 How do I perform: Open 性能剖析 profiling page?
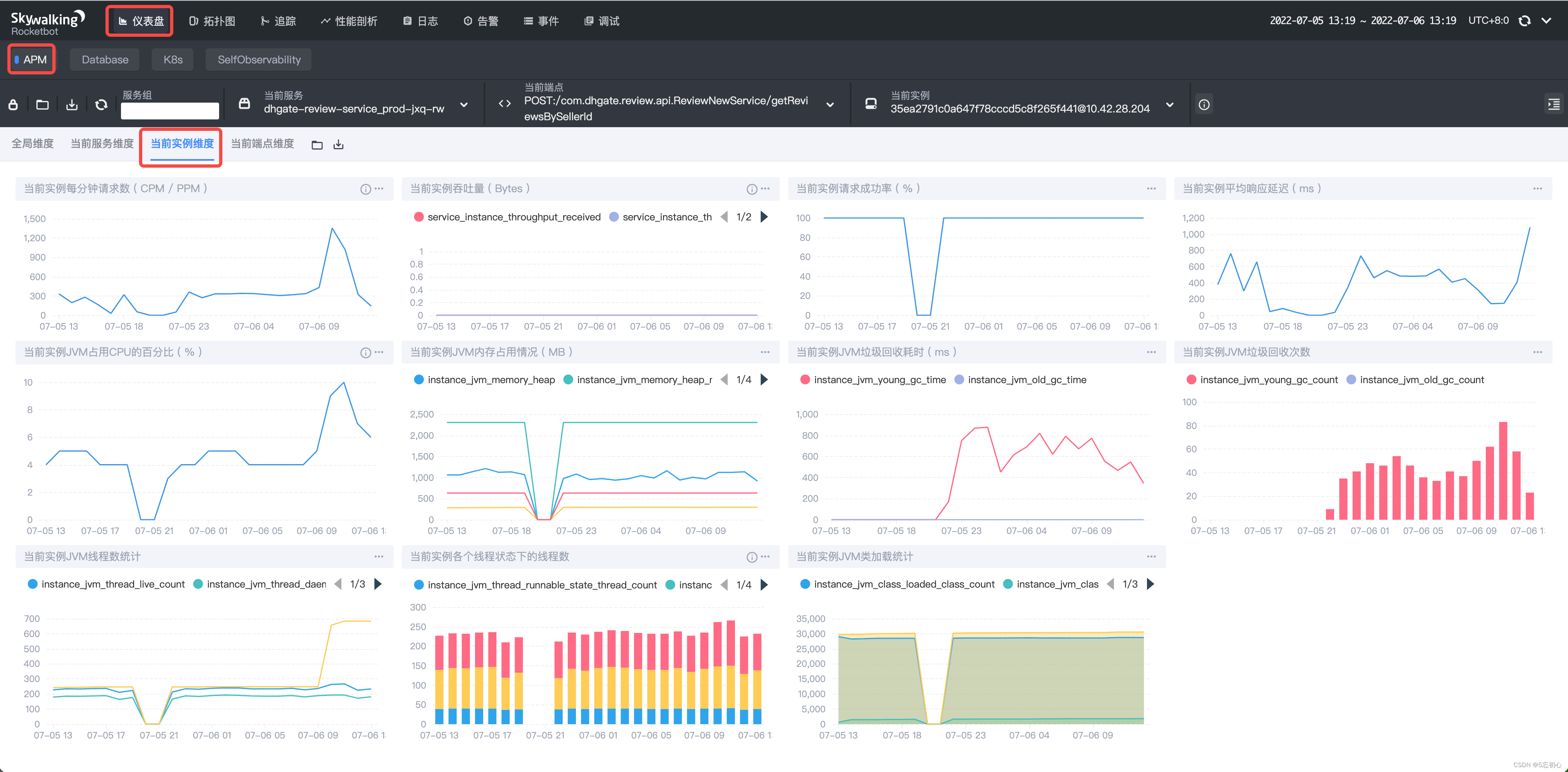[x=349, y=21]
